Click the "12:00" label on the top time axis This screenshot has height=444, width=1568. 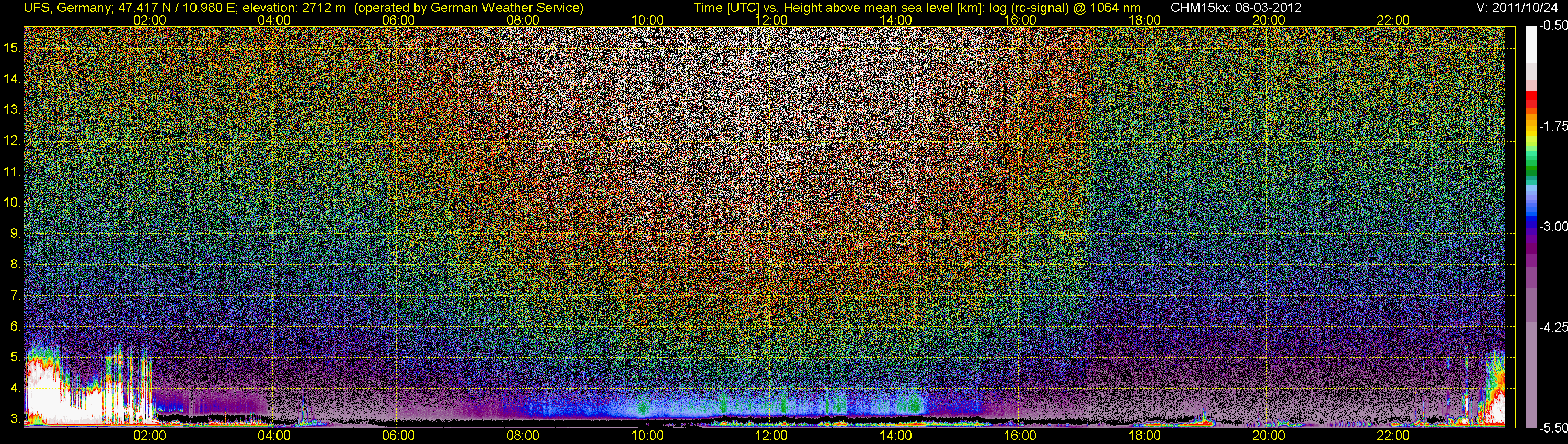point(771,20)
